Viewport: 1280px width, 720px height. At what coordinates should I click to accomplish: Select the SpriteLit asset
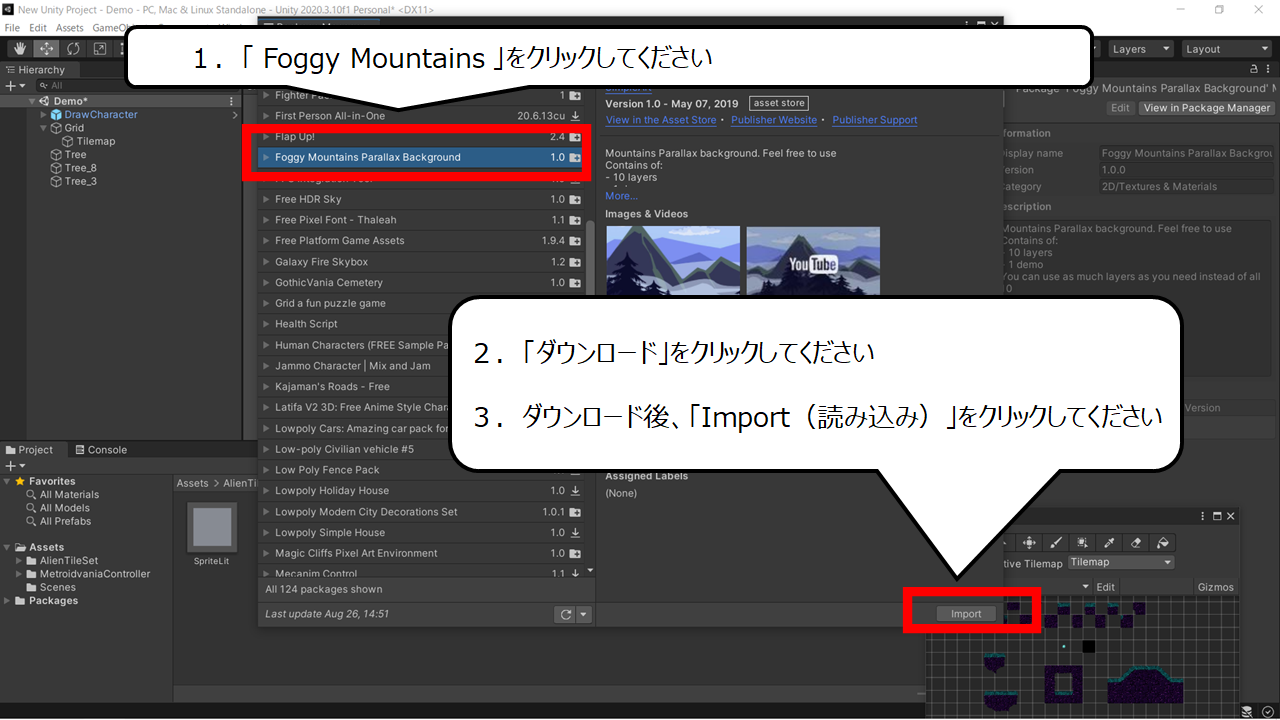(212, 534)
